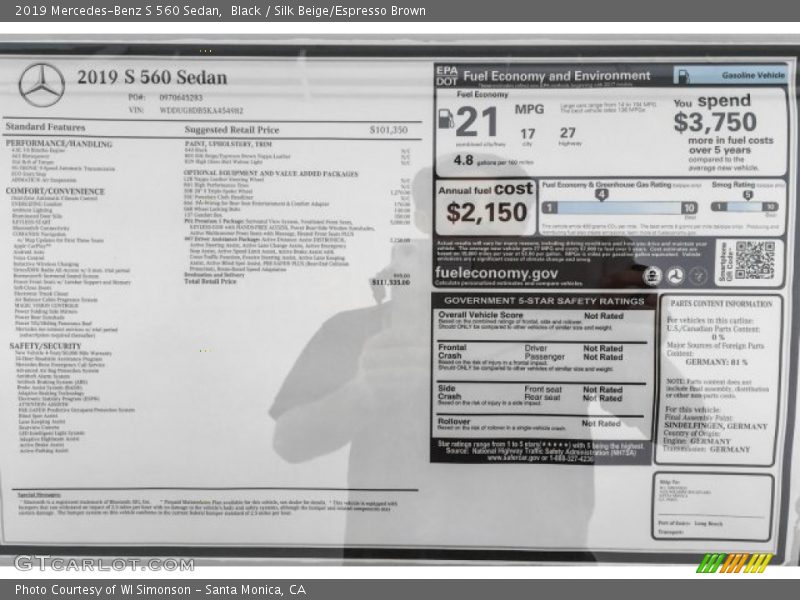The image size is (800, 600).
Task: Click the DOT triskelion seal icon
Action: tap(676, 276)
